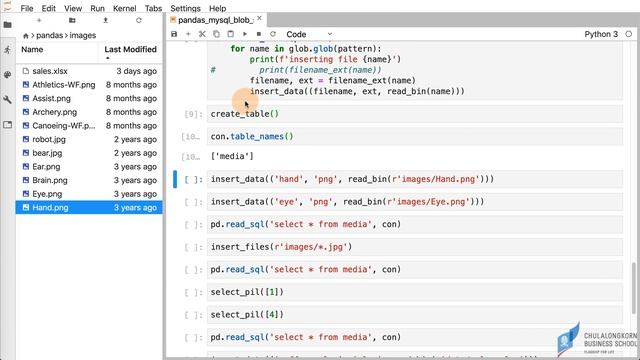
Task: Copy the selected cell
Action: (x=216, y=34)
